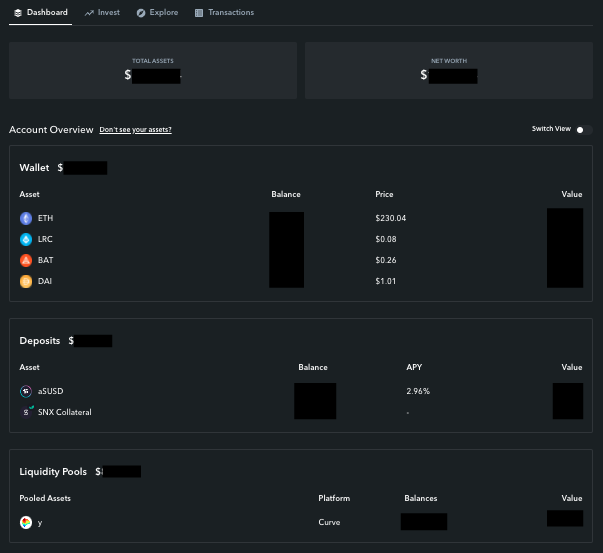Click the ETH token icon
The image size is (603, 553).
click(26, 218)
